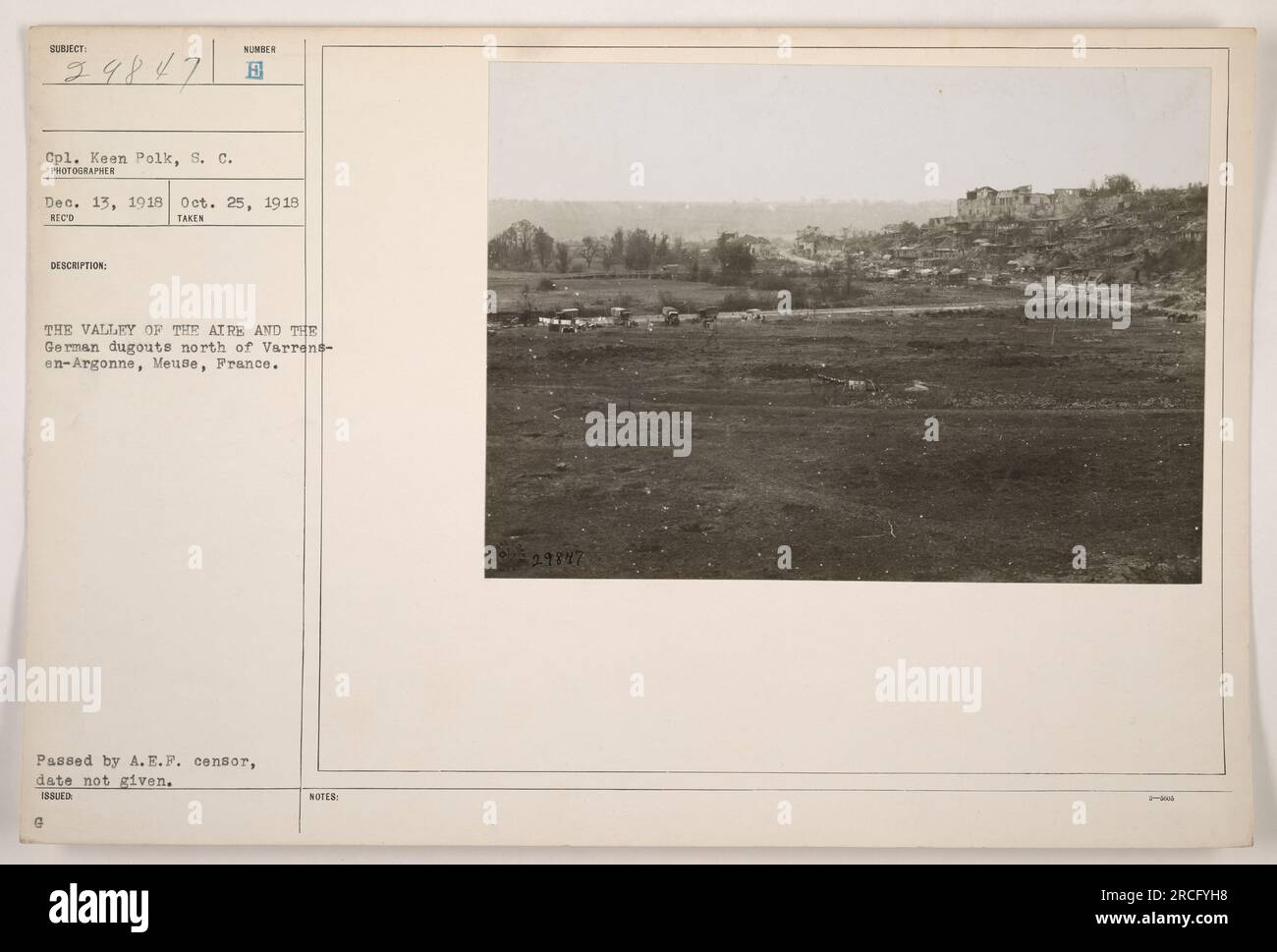The image size is (1277, 952).
Task: Click the archival photograph of the valley
Action: point(845,321)
